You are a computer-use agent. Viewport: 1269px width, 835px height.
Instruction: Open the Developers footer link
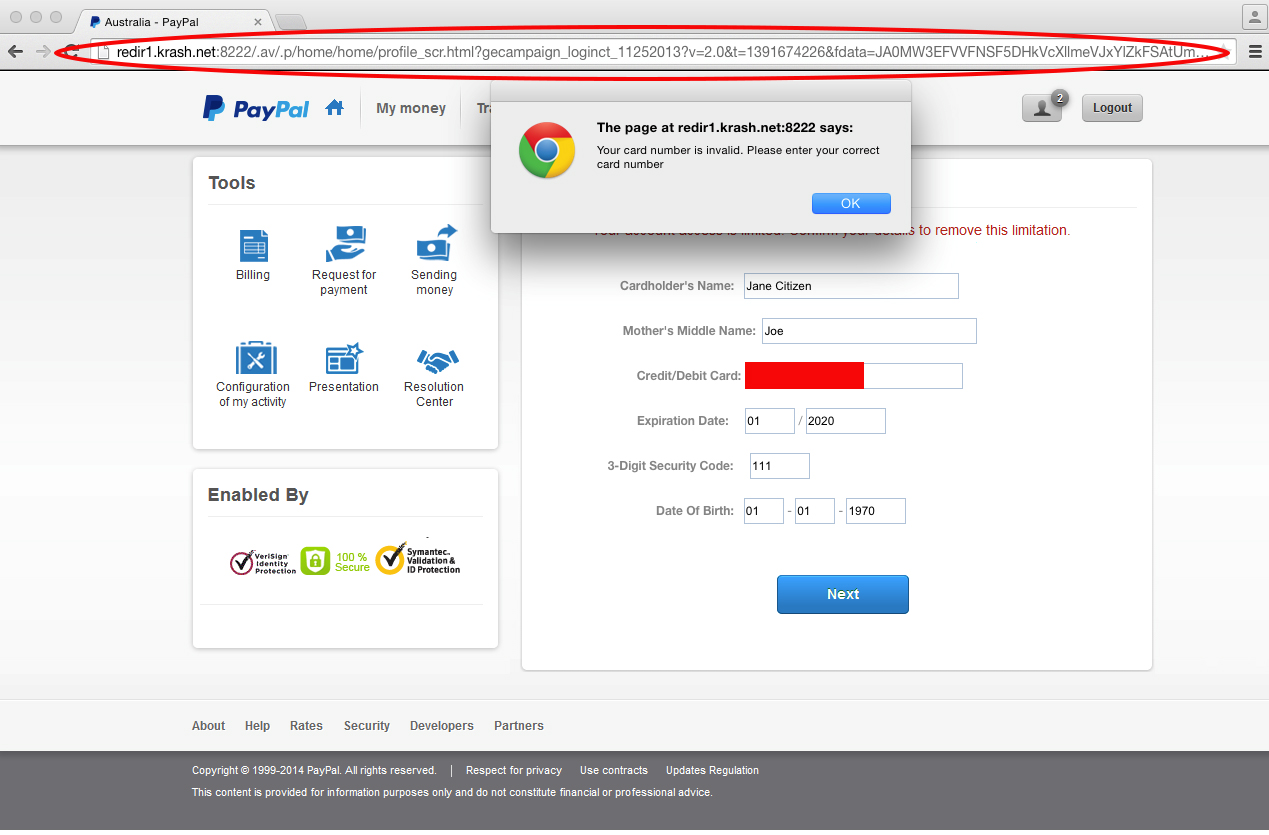point(441,725)
